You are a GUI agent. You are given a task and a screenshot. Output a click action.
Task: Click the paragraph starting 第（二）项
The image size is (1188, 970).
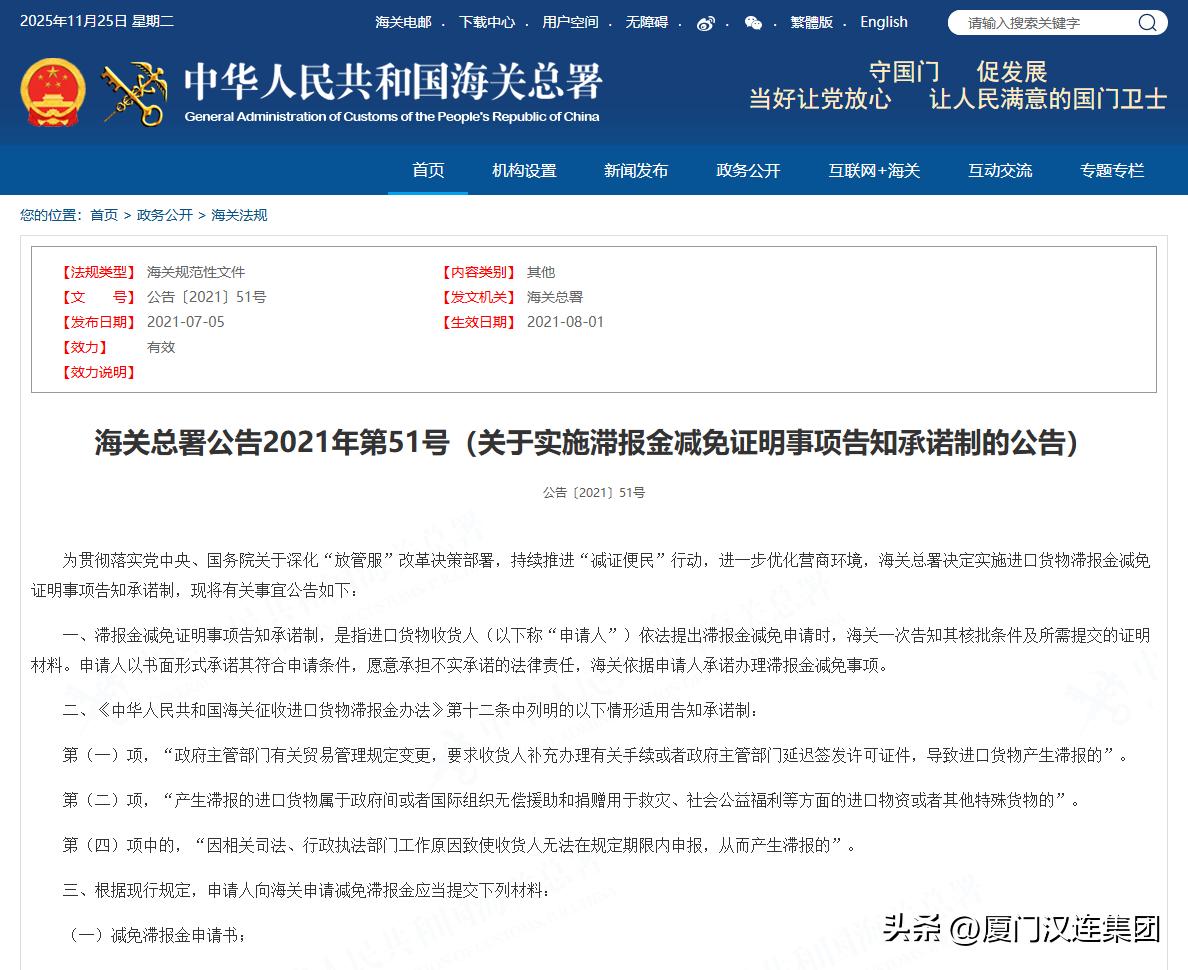(x=571, y=800)
